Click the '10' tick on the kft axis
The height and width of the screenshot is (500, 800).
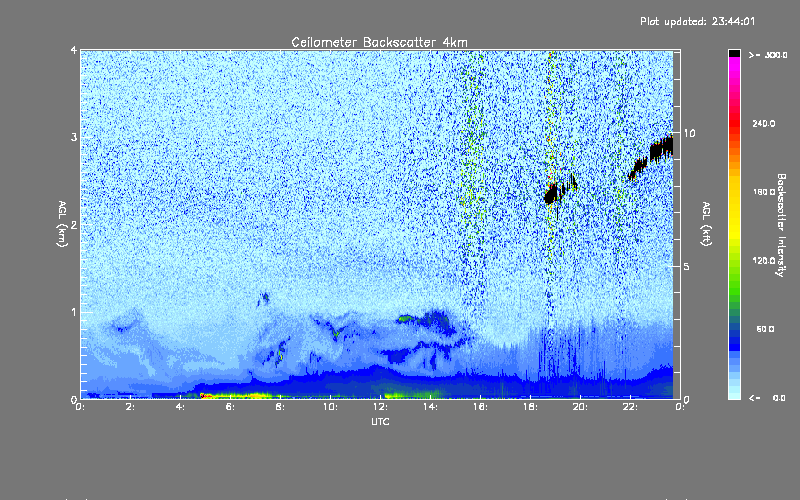tap(689, 133)
